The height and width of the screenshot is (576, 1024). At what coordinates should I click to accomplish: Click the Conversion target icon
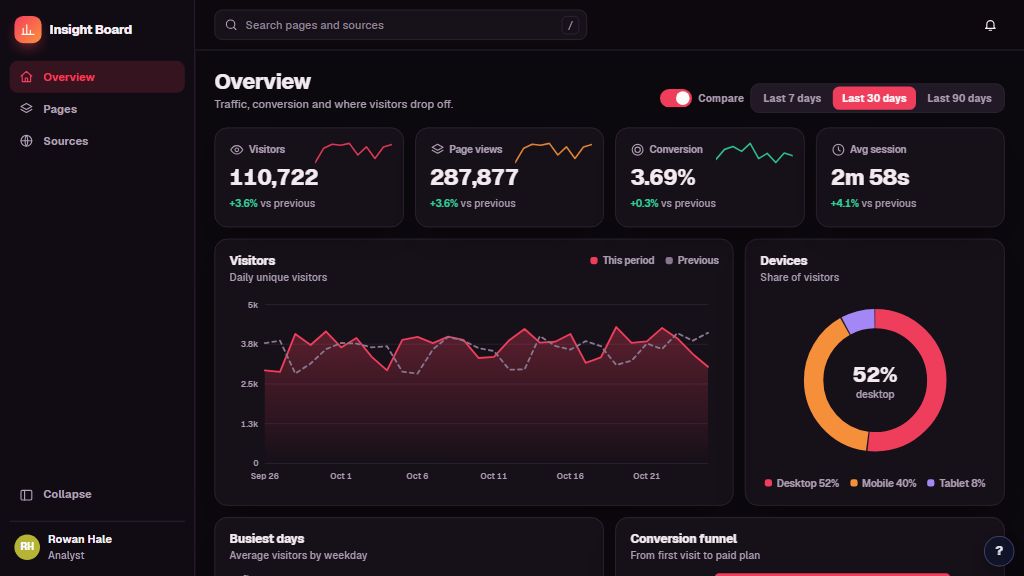click(x=637, y=150)
